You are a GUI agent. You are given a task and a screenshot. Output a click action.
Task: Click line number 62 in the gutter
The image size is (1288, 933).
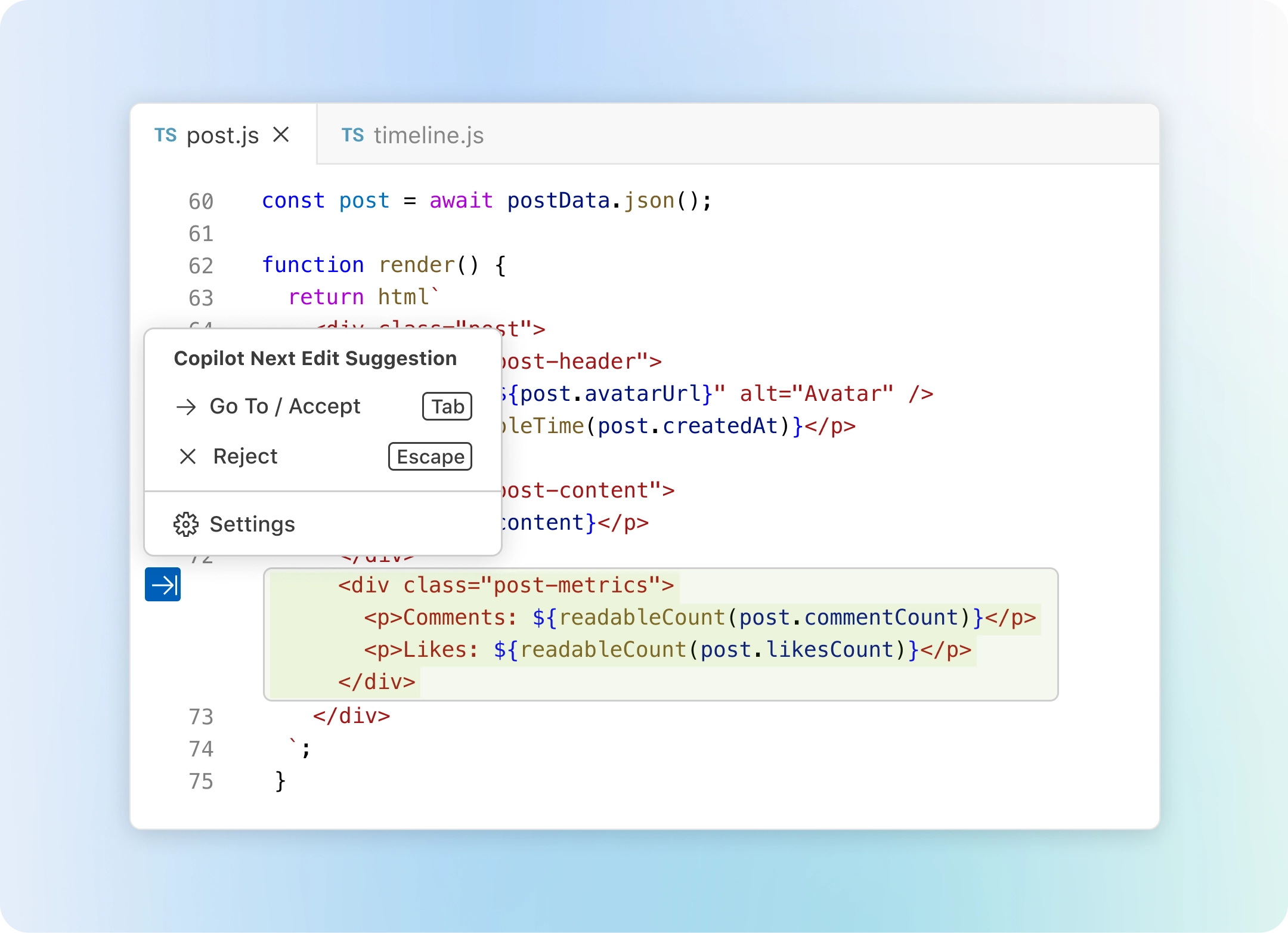click(x=201, y=265)
